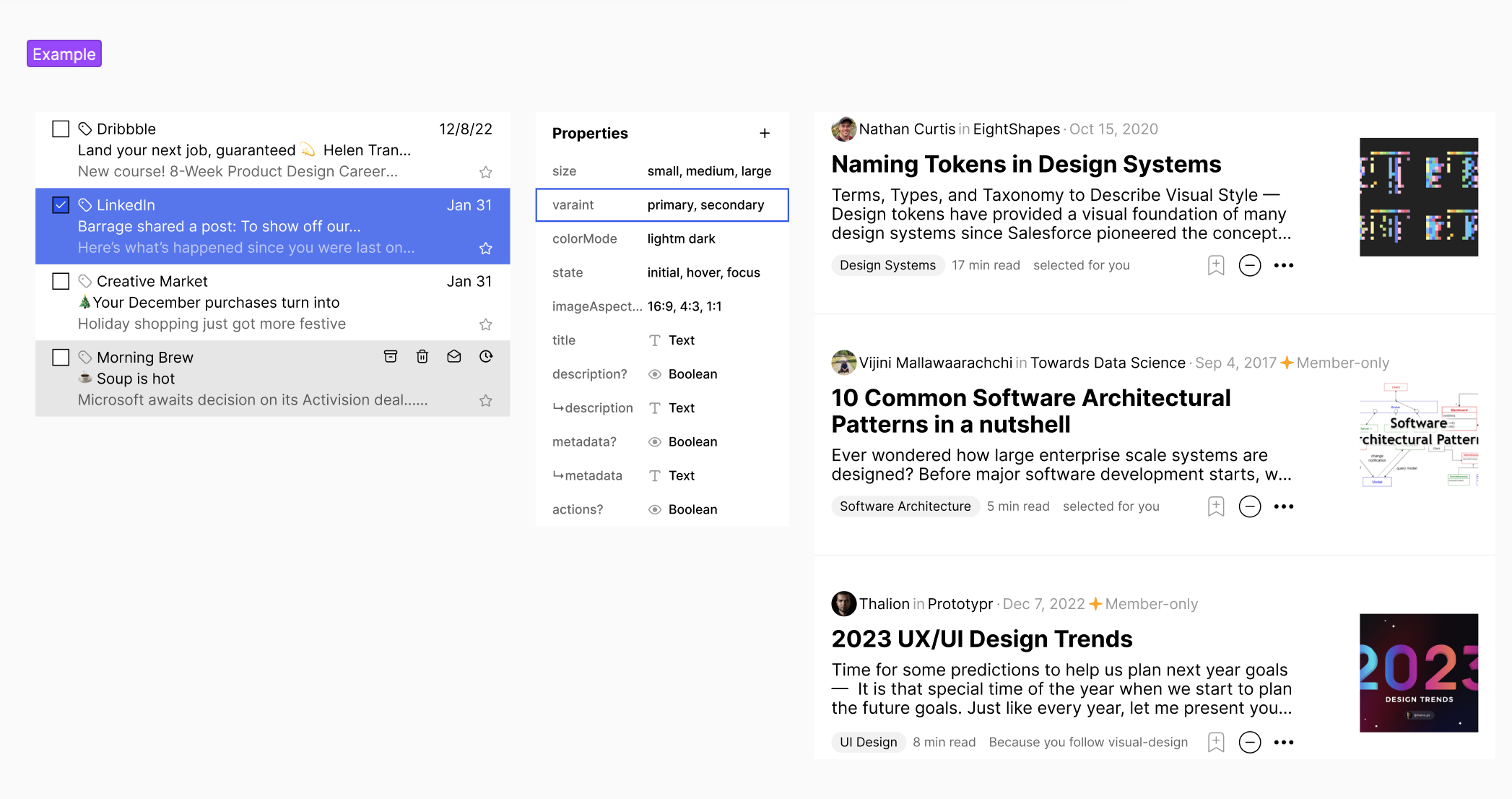Select the varaint property row

(x=661, y=205)
